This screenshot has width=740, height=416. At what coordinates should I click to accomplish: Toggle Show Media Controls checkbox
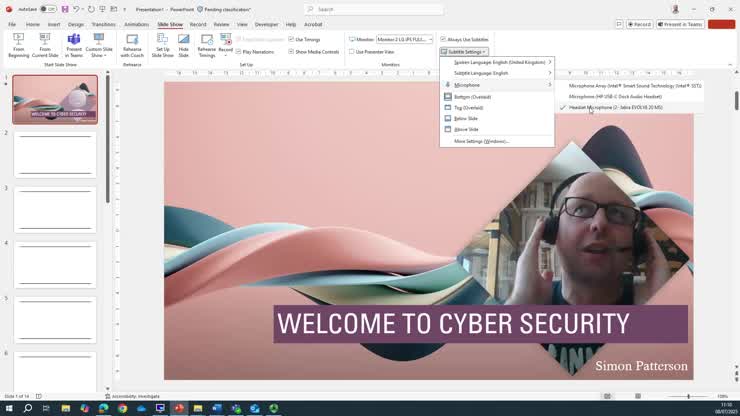coord(314,52)
